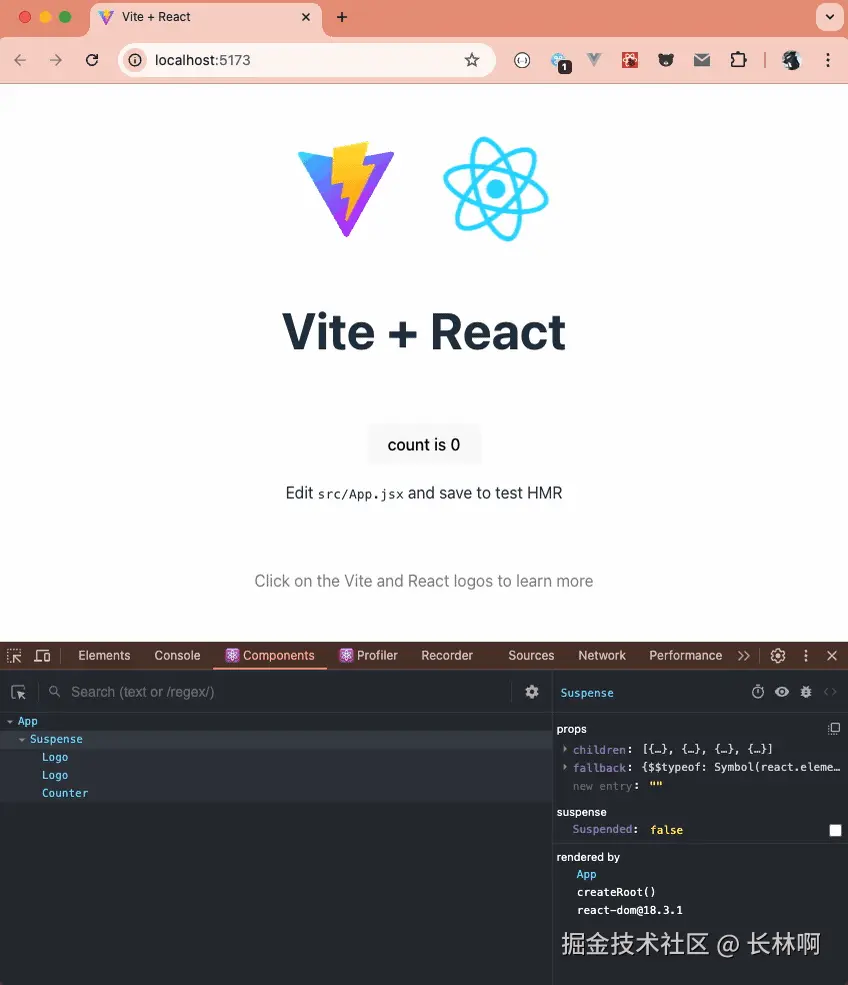Switch to the Elements tab
The image size is (848, 985).
pyautogui.click(x=104, y=656)
